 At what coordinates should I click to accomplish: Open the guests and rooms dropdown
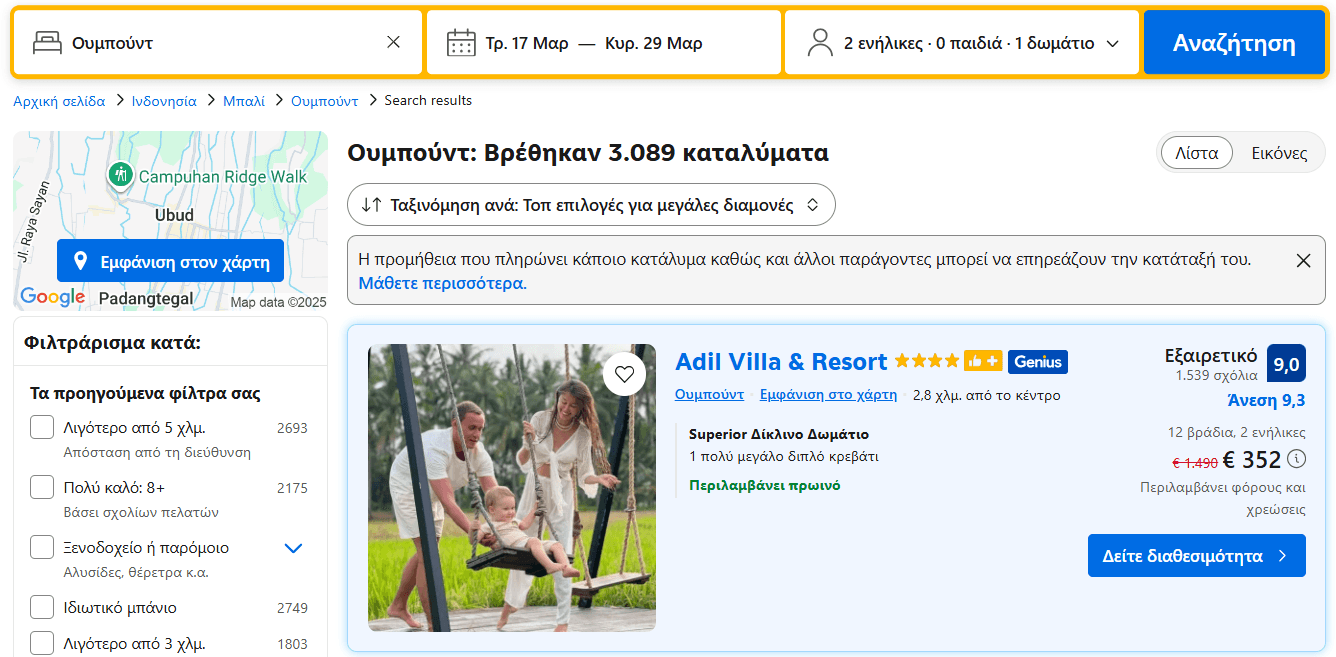click(x=962, y=43)
